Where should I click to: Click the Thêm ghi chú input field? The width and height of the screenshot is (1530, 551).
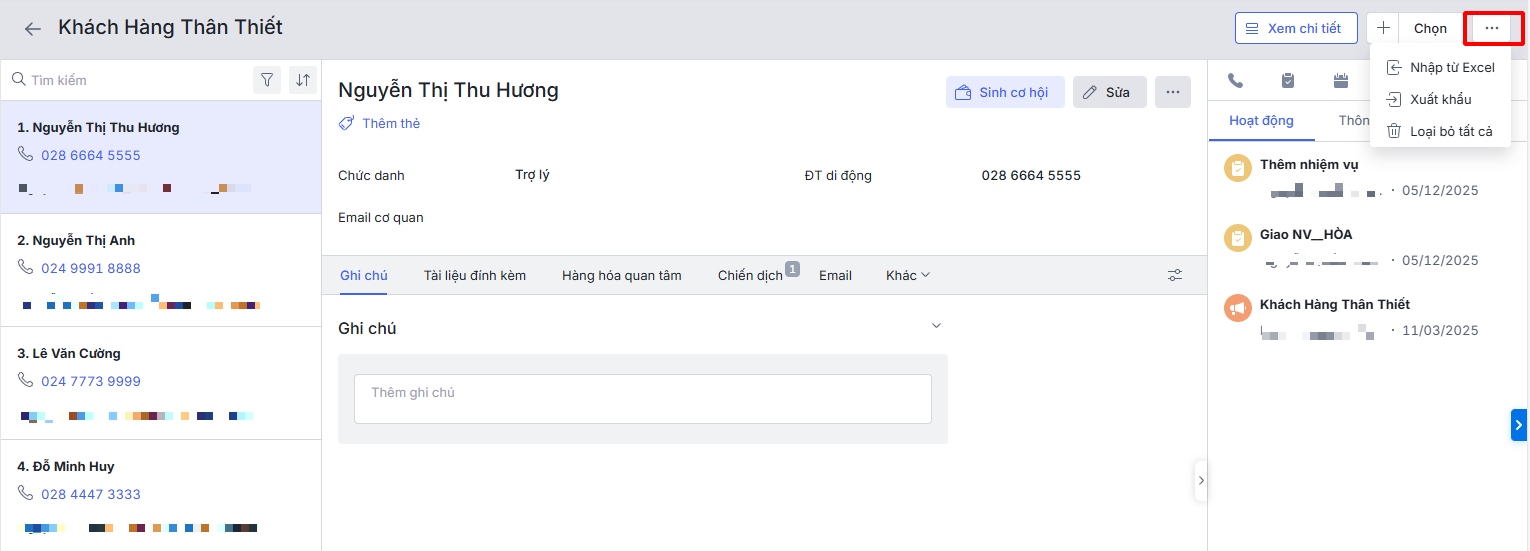pyautogui.click(x=642, y=398)
